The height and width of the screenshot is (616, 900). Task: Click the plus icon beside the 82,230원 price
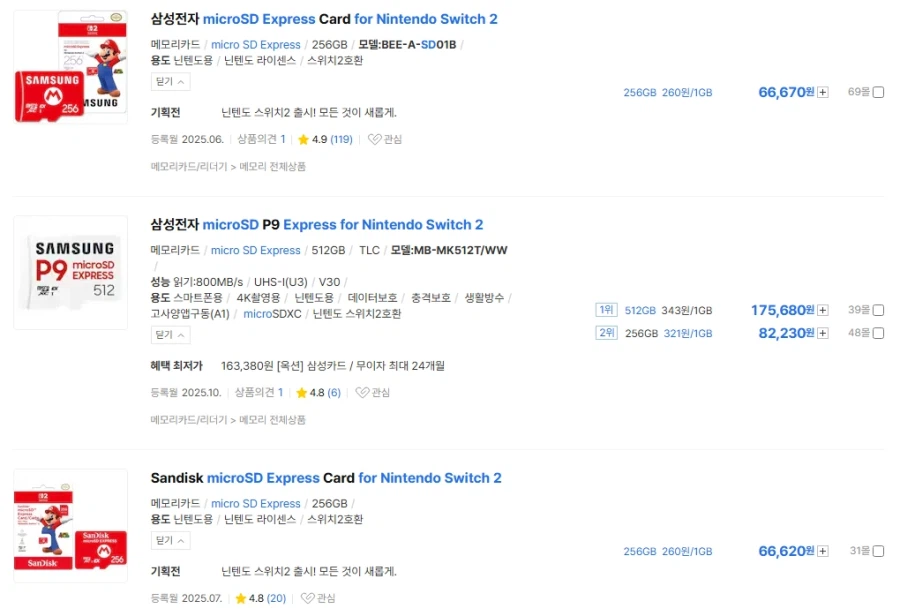tap(824, 333)
